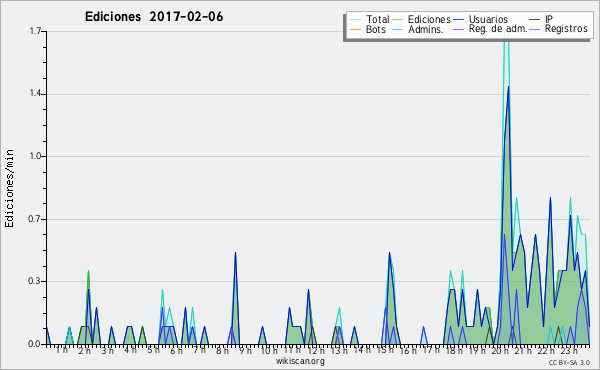Select the 'Bots' legend entry
Image resolution: width=600 pixels, height=370 pixels.
click(375, 29)
